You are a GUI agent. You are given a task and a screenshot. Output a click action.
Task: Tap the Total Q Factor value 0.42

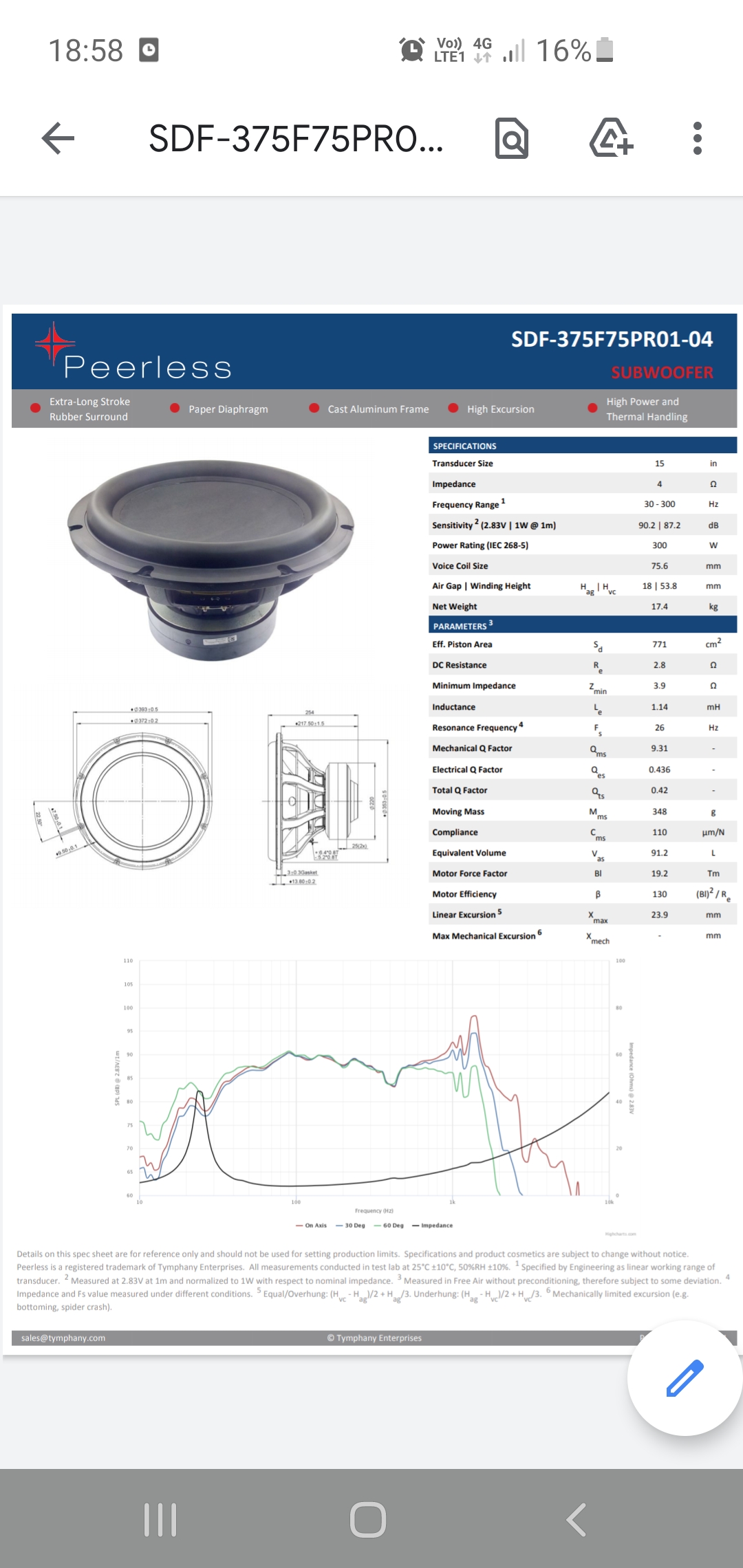coord(659,790)
